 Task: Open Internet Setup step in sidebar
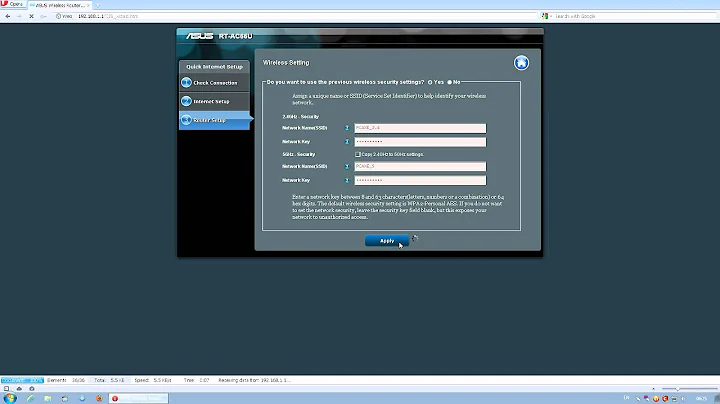pyautogui.click(x=214, y=101)
